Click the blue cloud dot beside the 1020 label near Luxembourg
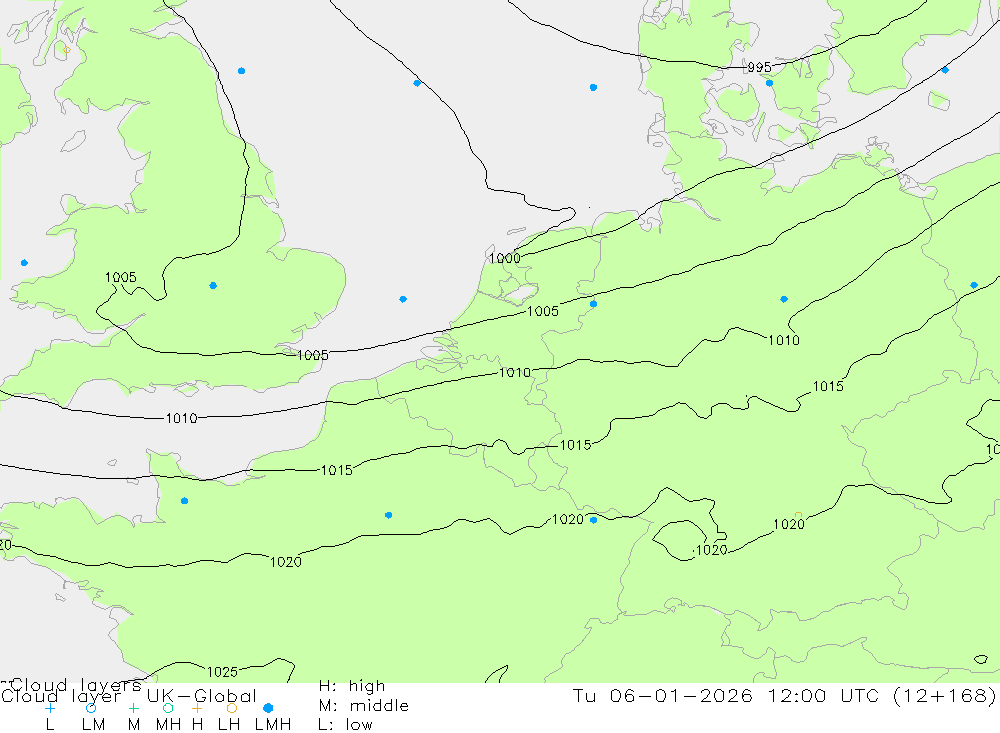This screenshot has height=733, width=1000. click(594, 520)
